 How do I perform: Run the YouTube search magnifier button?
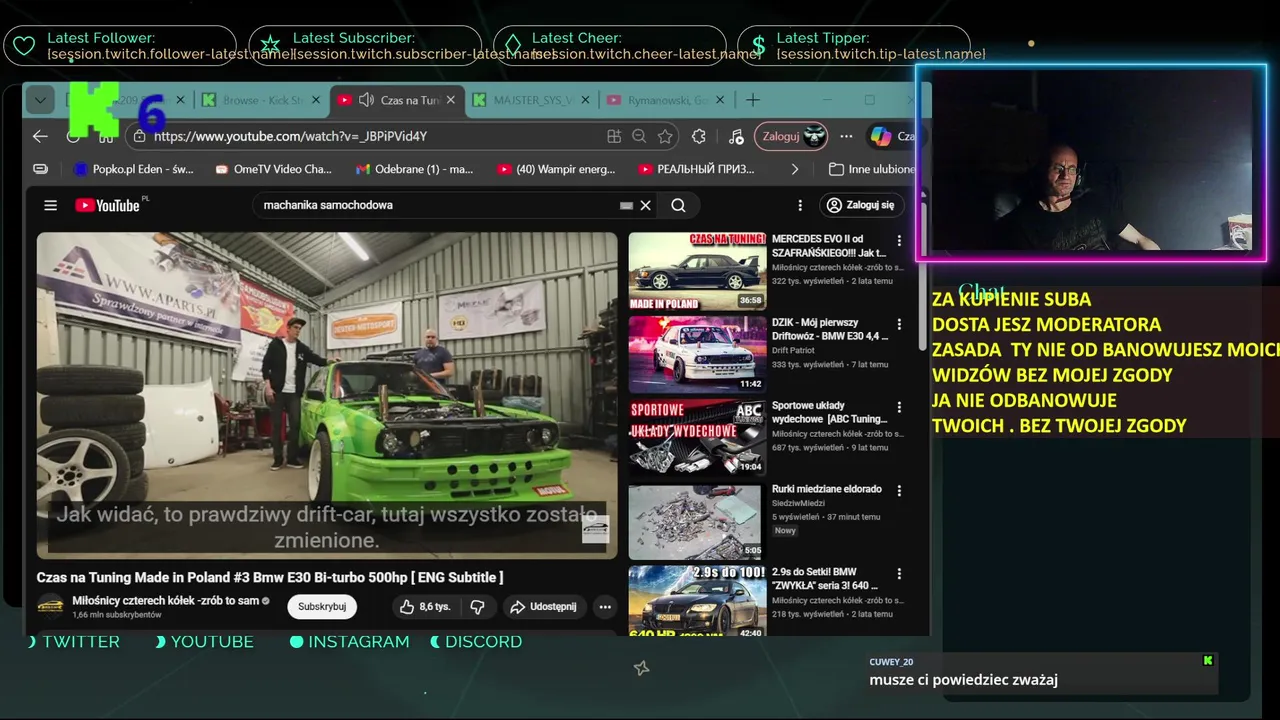(x=678, y=205)
